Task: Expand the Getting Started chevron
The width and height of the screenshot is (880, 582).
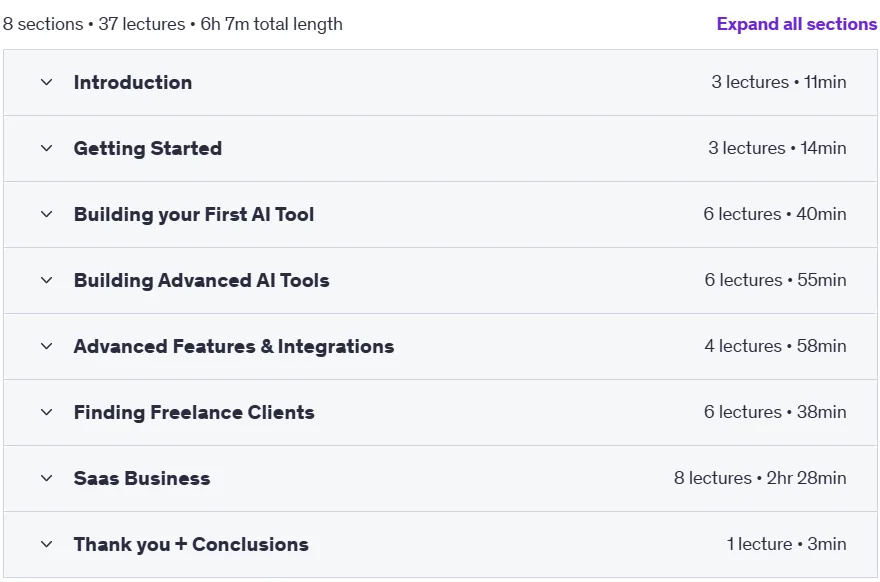Action: coord(47,148)
